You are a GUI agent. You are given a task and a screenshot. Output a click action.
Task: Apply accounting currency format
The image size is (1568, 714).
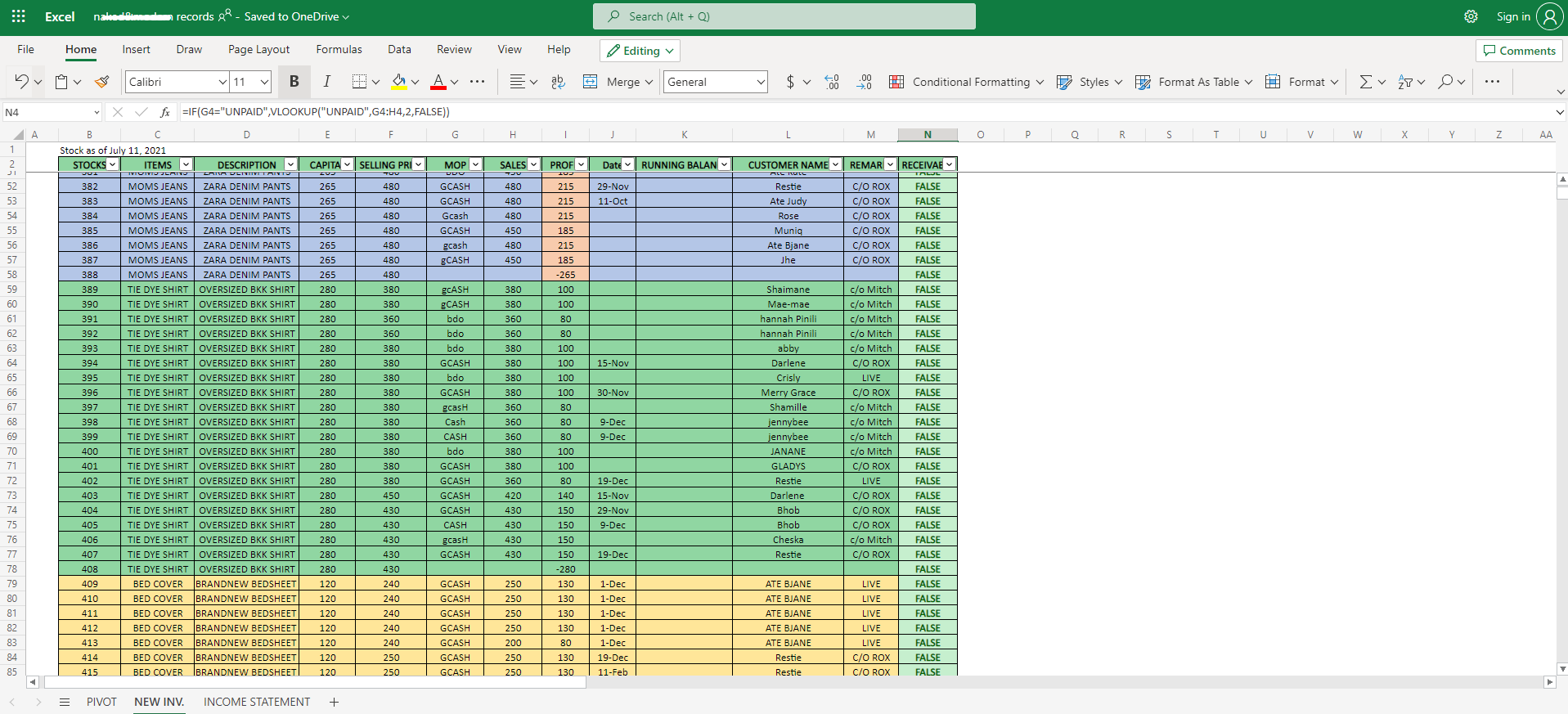790,82
